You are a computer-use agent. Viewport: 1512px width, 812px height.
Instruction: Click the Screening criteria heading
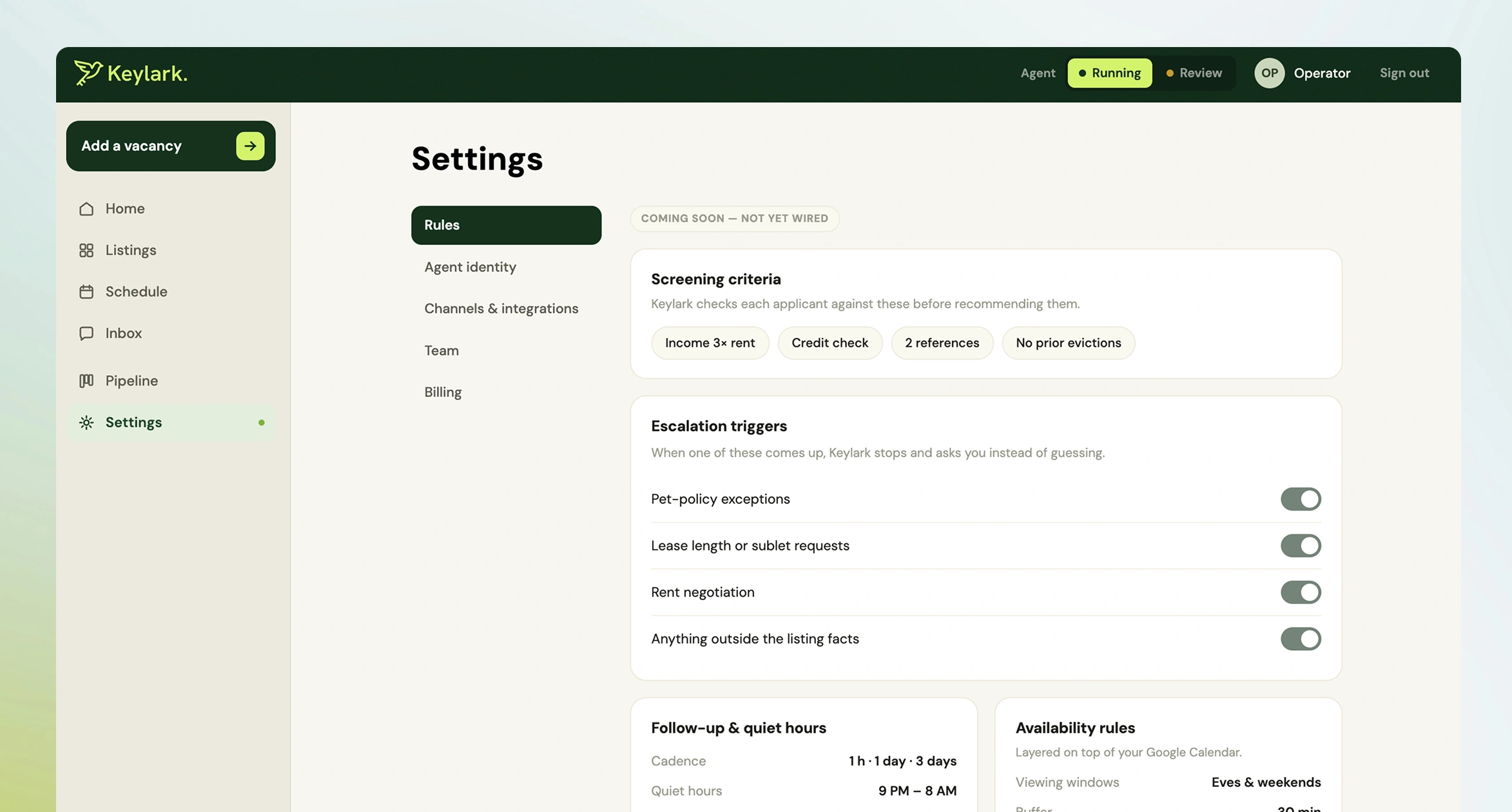coord(715,279)
